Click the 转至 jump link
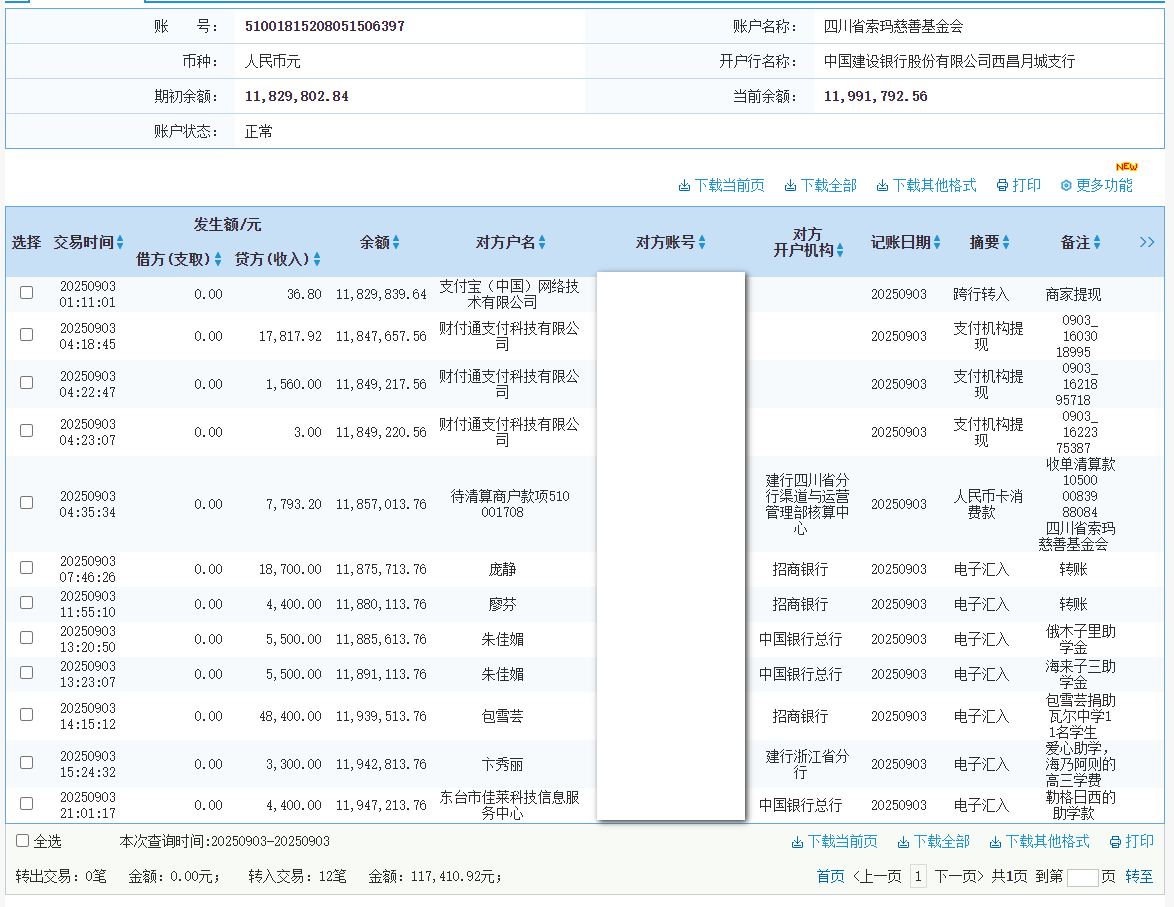 pos(1139,876)
